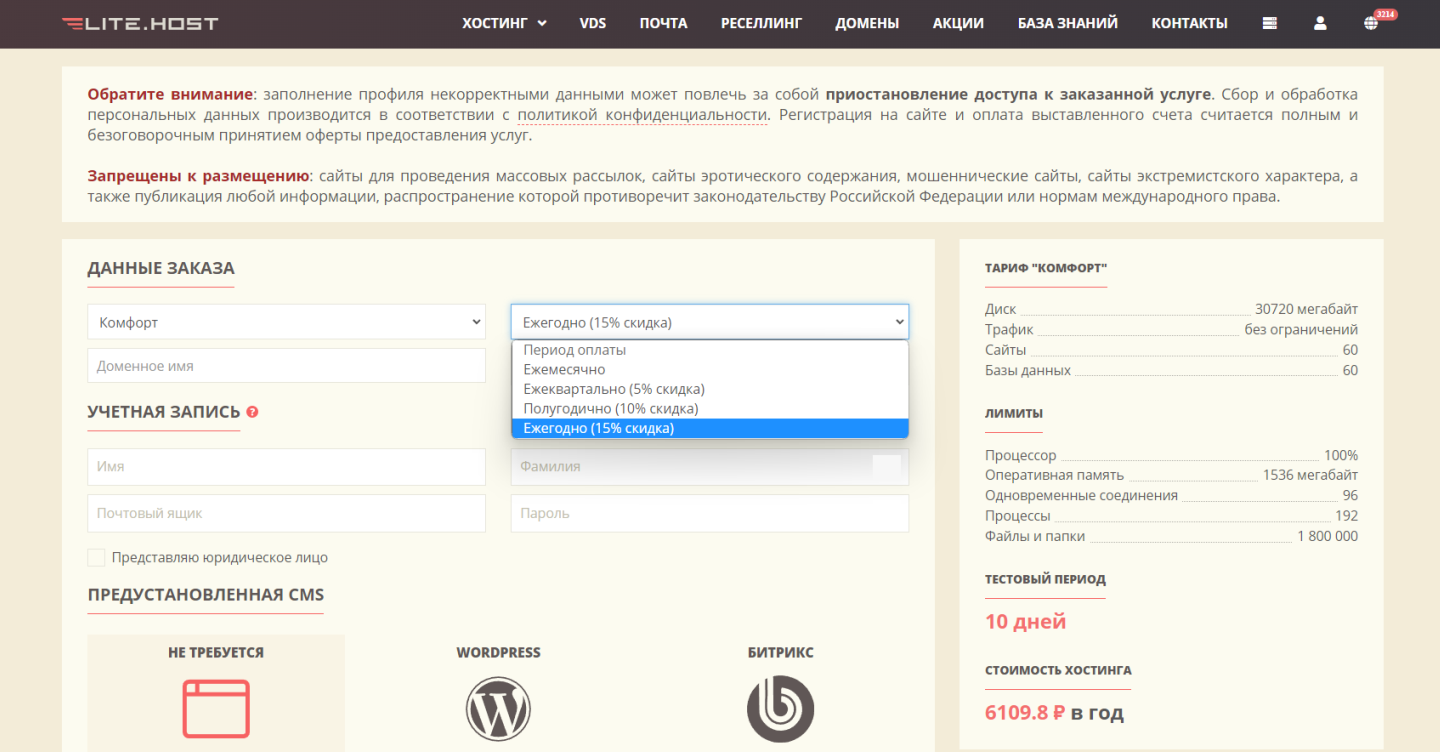
Task: Choose the Период оплаты option
Action: click(x=710, y=350)
